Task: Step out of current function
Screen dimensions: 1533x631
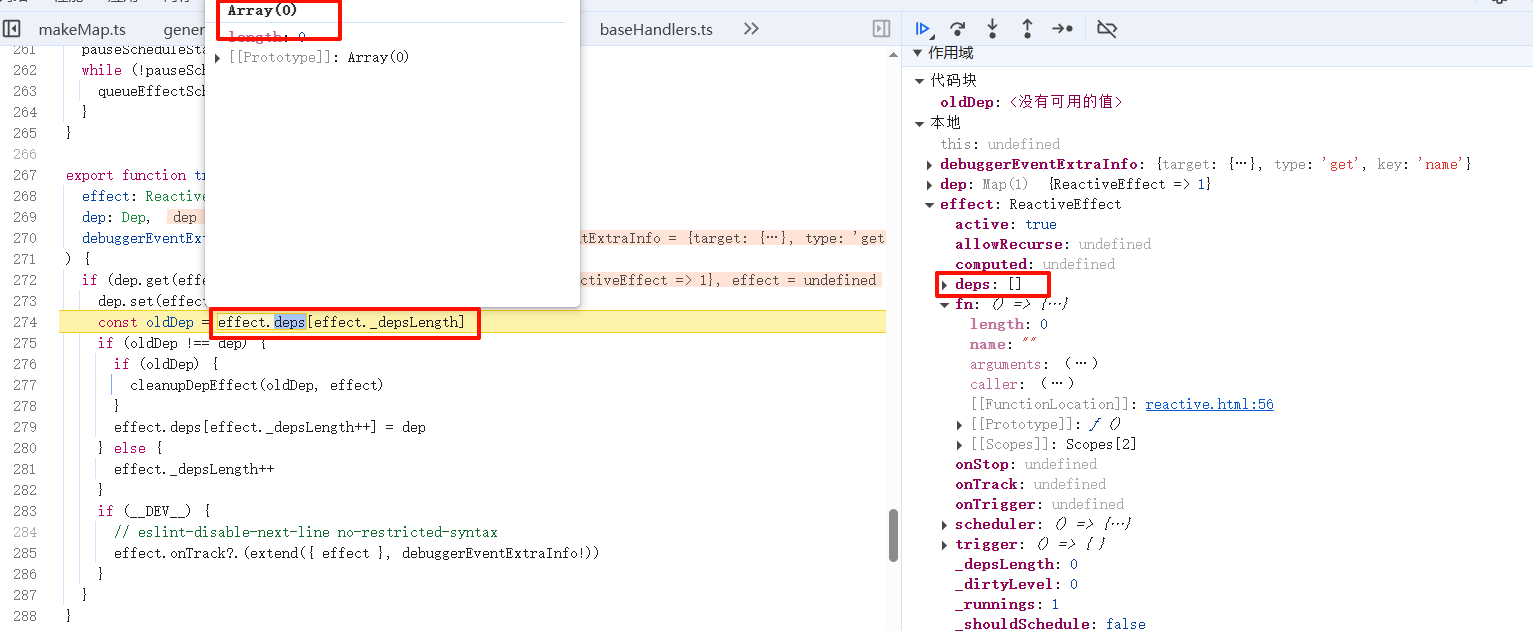Action: coord(1027,29)
